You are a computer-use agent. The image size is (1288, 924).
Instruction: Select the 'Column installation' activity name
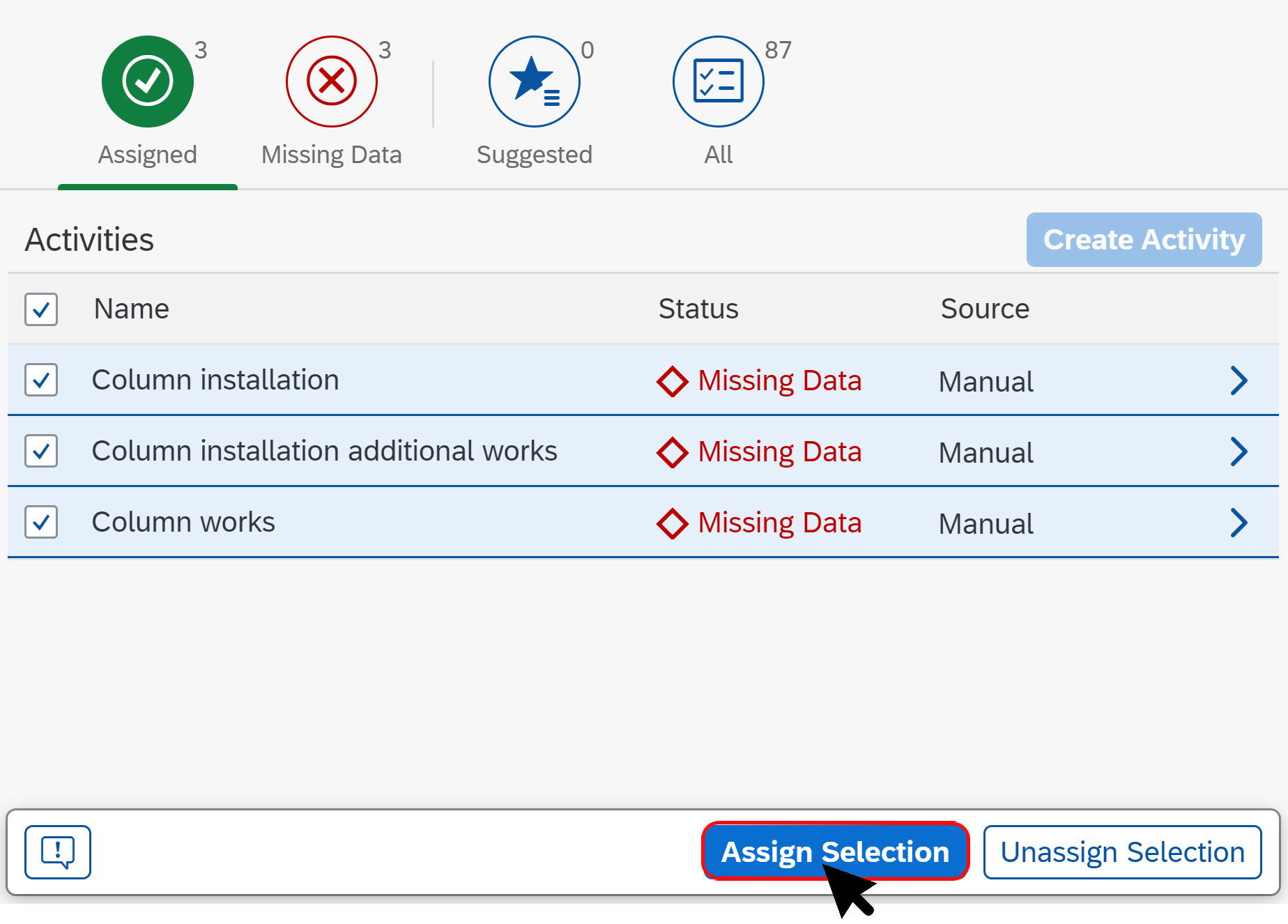pyautogui.click(x=215, y=380)
